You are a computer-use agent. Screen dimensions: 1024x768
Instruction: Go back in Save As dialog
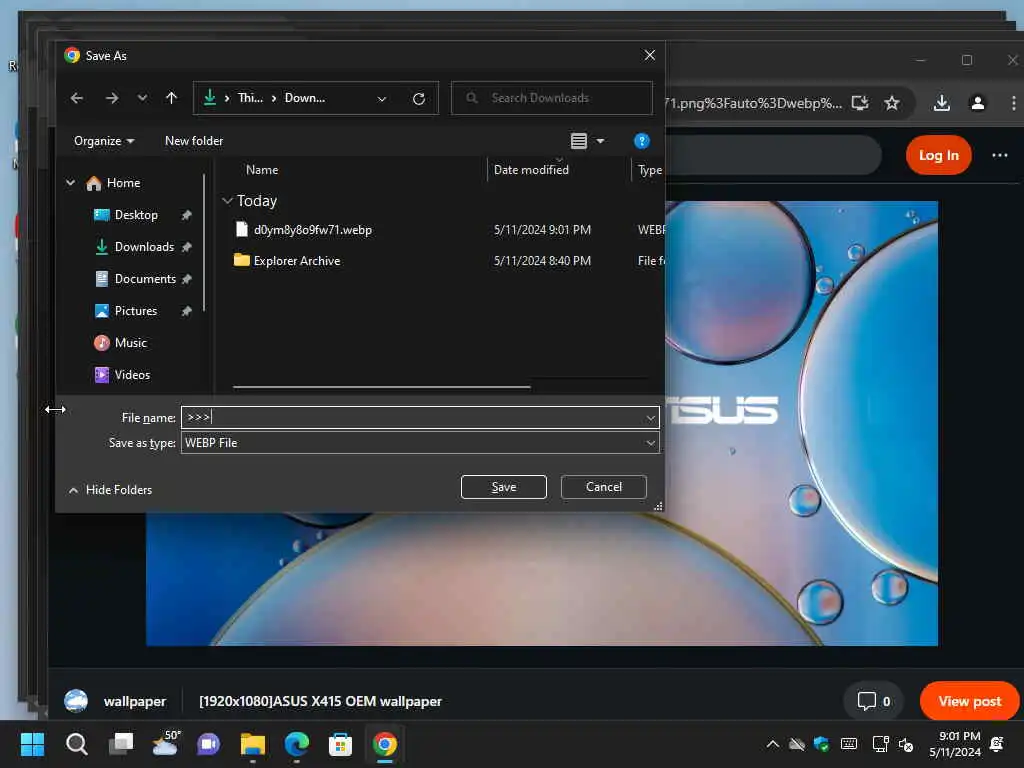click(x=76, y=98)
